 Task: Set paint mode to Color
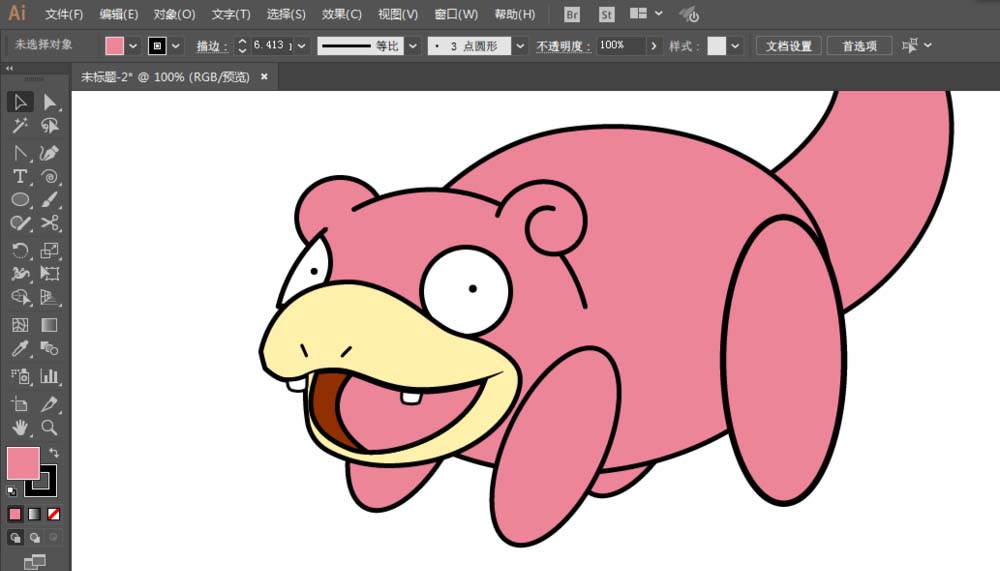[x=15, y=514]
